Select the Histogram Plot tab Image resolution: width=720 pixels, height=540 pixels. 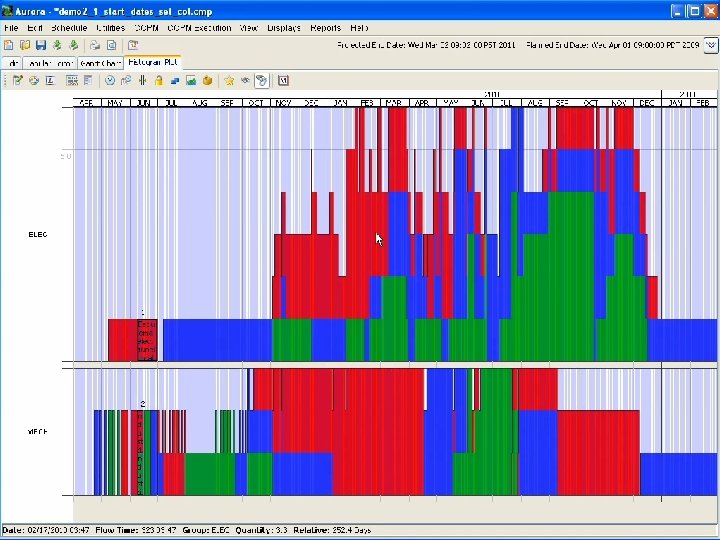153,62
